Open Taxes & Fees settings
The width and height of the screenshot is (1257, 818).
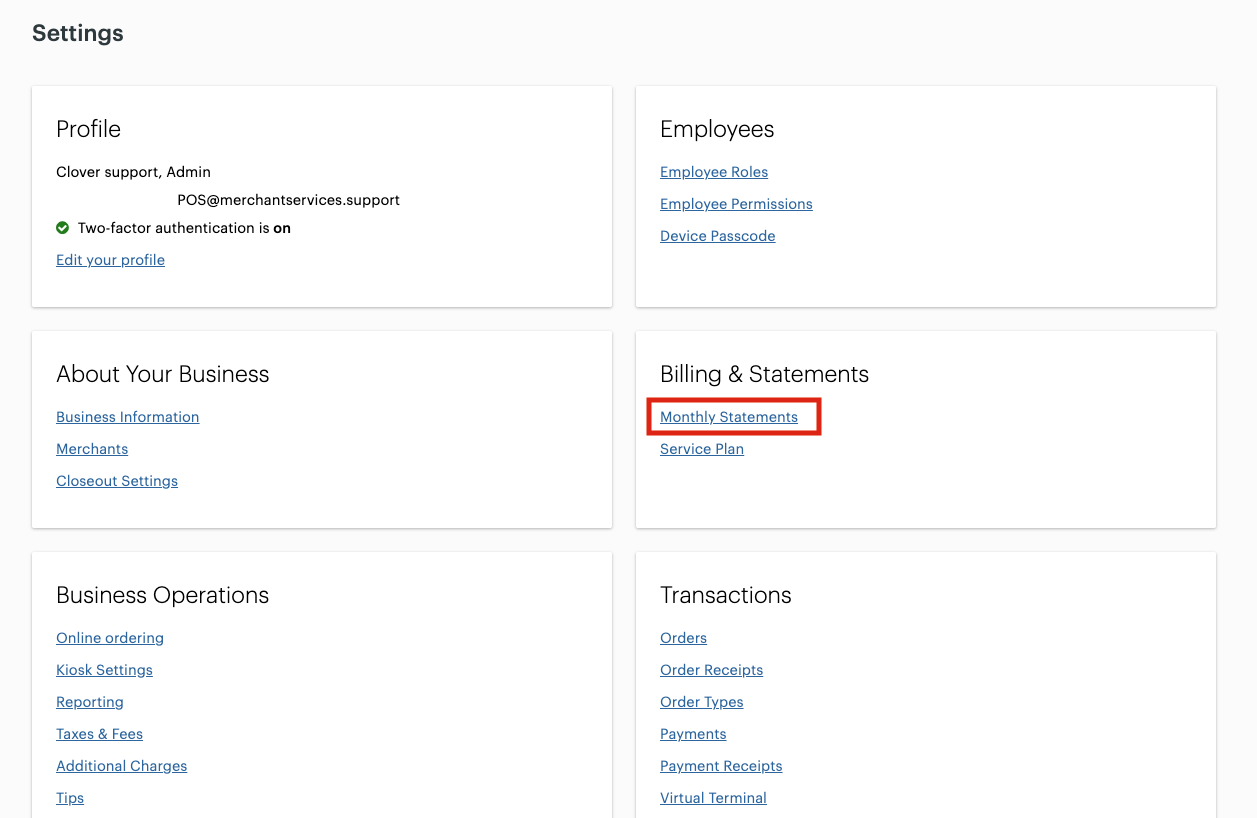coord(99,734)
